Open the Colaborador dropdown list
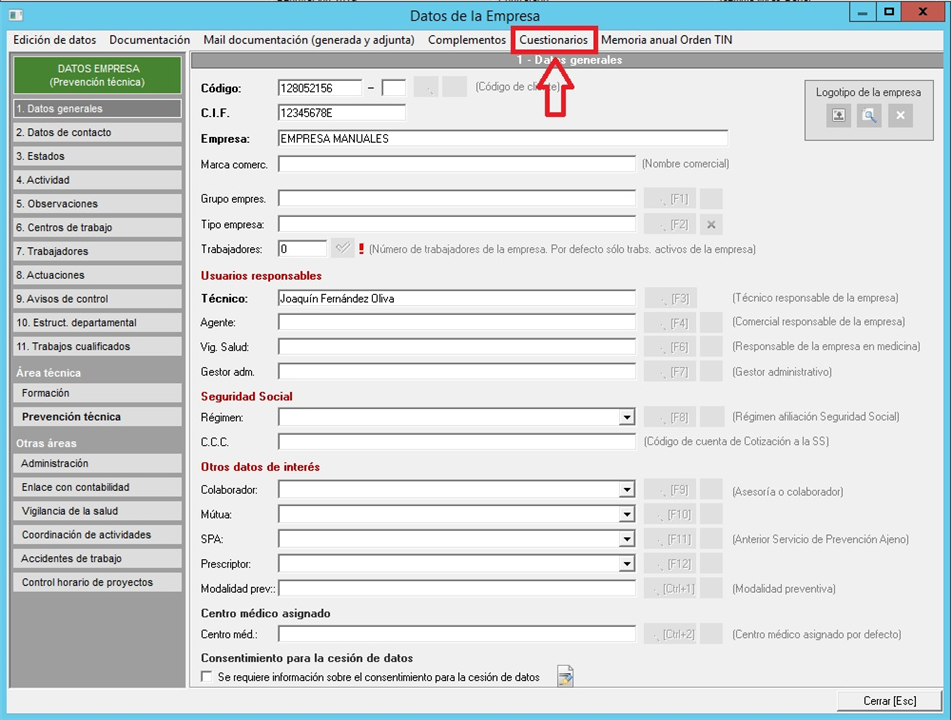Viewport: 951px width, 720px height. tap(627, 490)
